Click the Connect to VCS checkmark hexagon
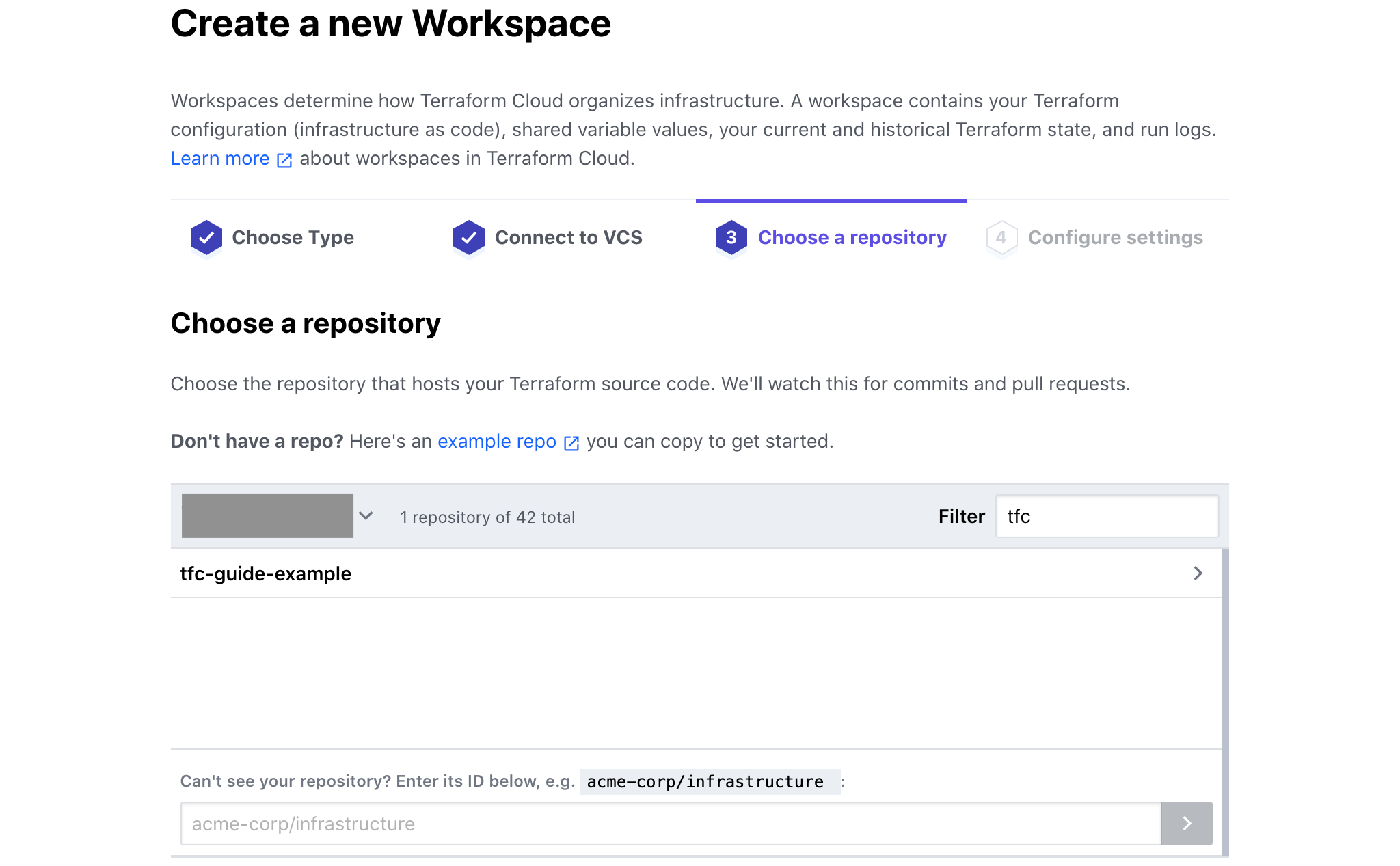This screenshot has width=1400, height=866. tap(468, 237)
